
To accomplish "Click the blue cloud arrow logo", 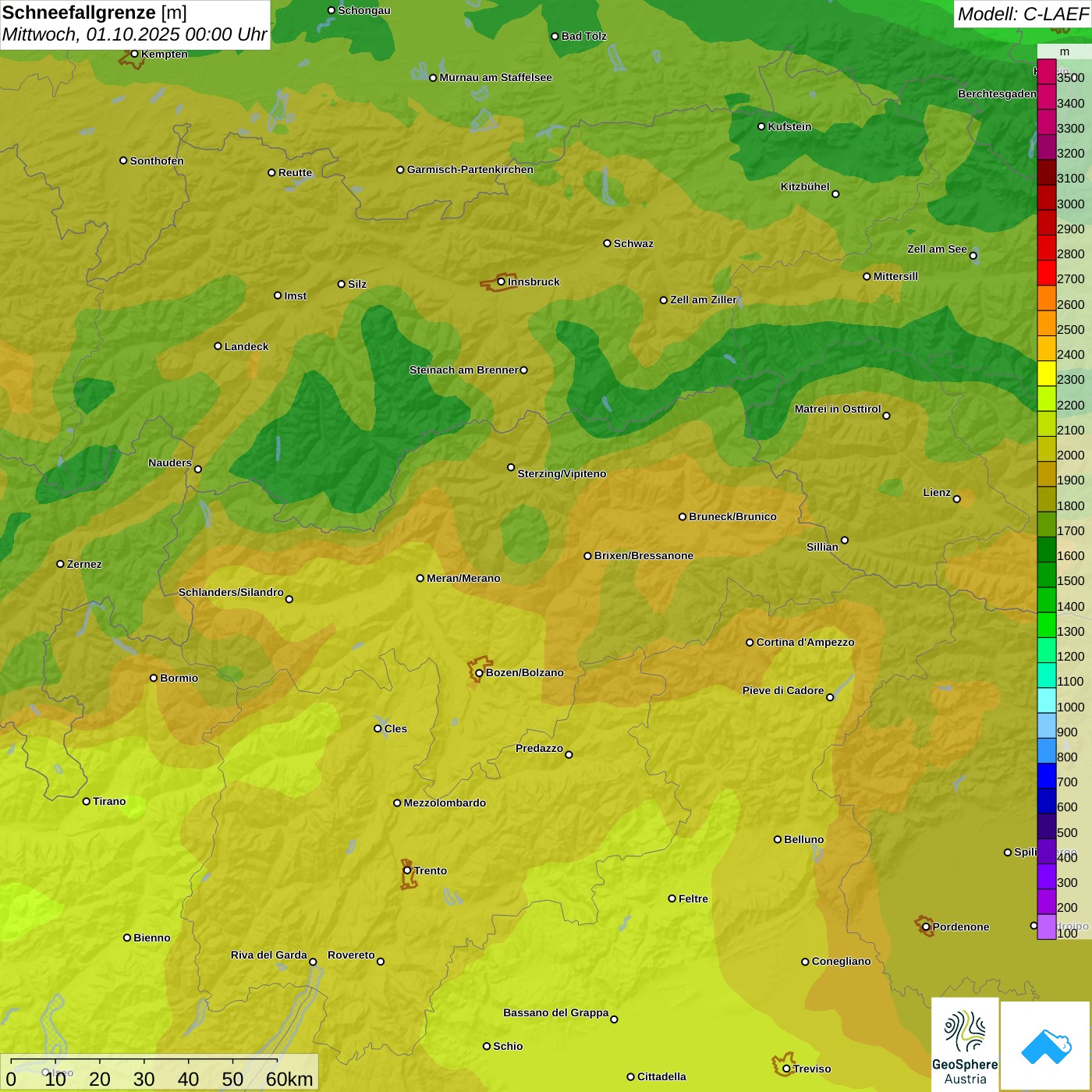I will (x=1046, y=1046).
